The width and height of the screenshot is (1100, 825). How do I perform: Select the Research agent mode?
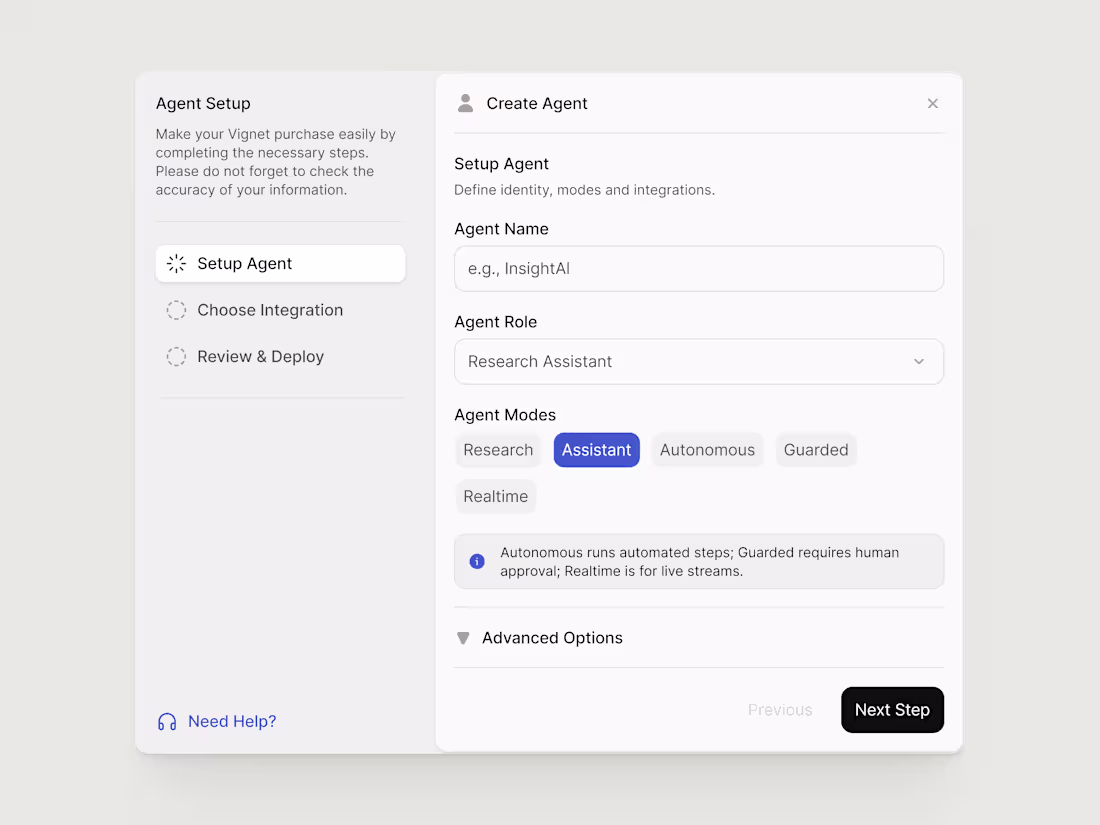click(498, 450)
